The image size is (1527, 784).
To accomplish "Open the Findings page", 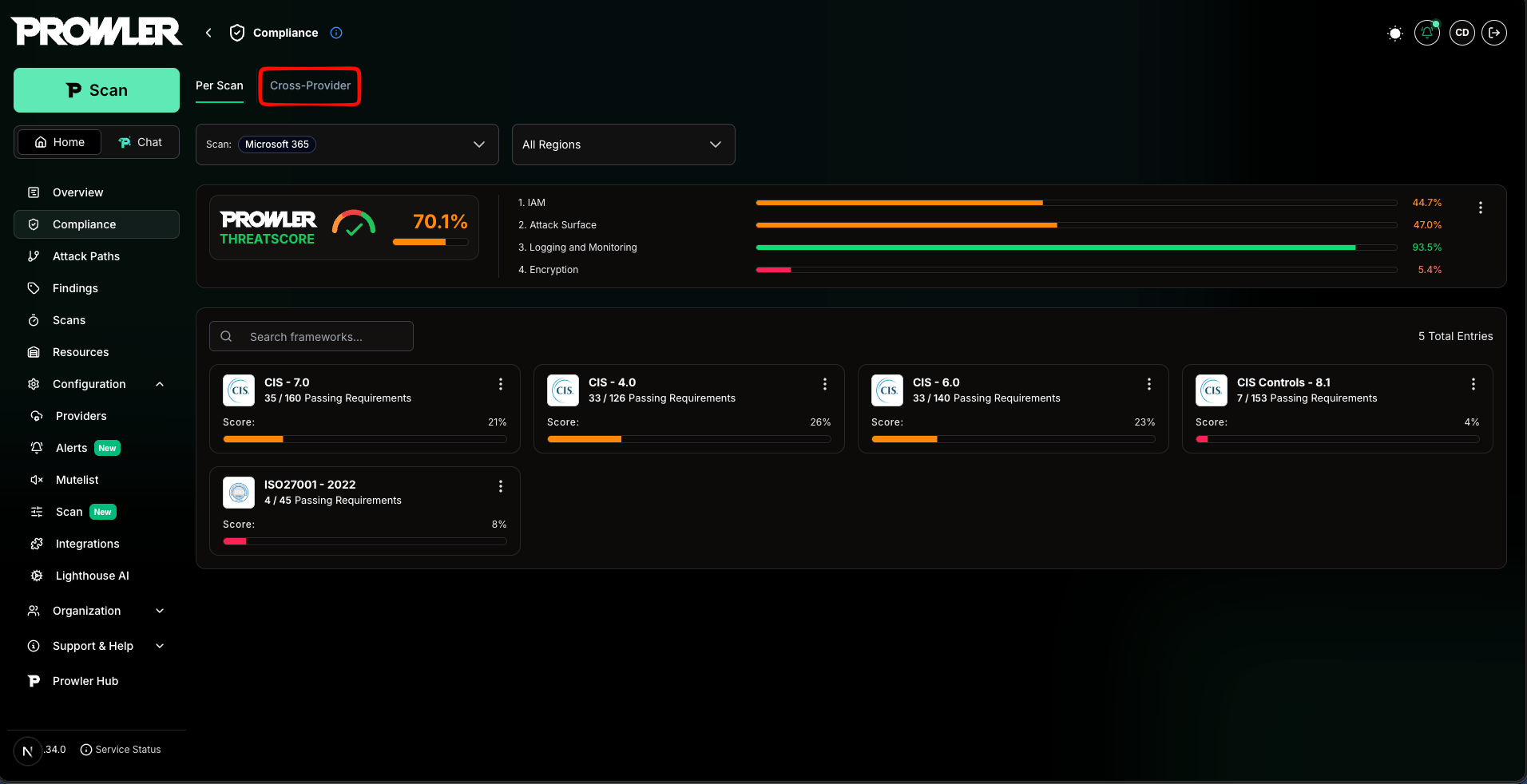I will [x=97, y=288].
